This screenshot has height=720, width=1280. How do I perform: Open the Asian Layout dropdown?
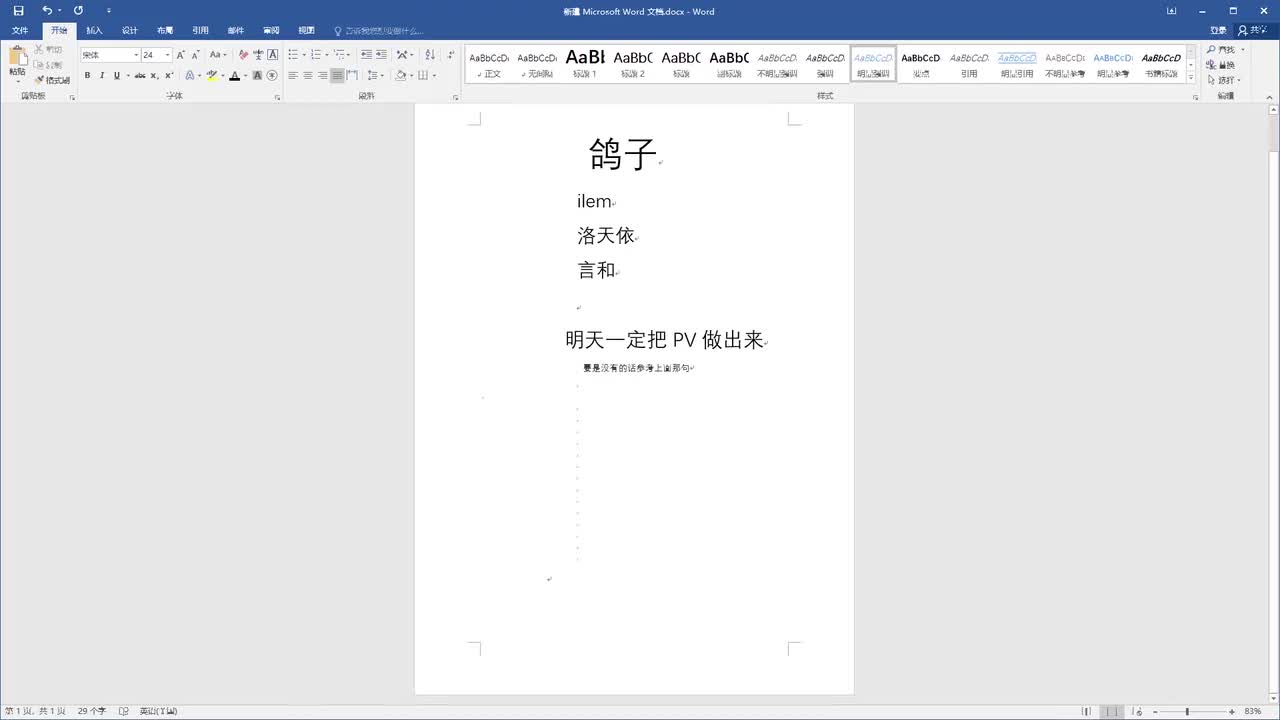(403, 55)
